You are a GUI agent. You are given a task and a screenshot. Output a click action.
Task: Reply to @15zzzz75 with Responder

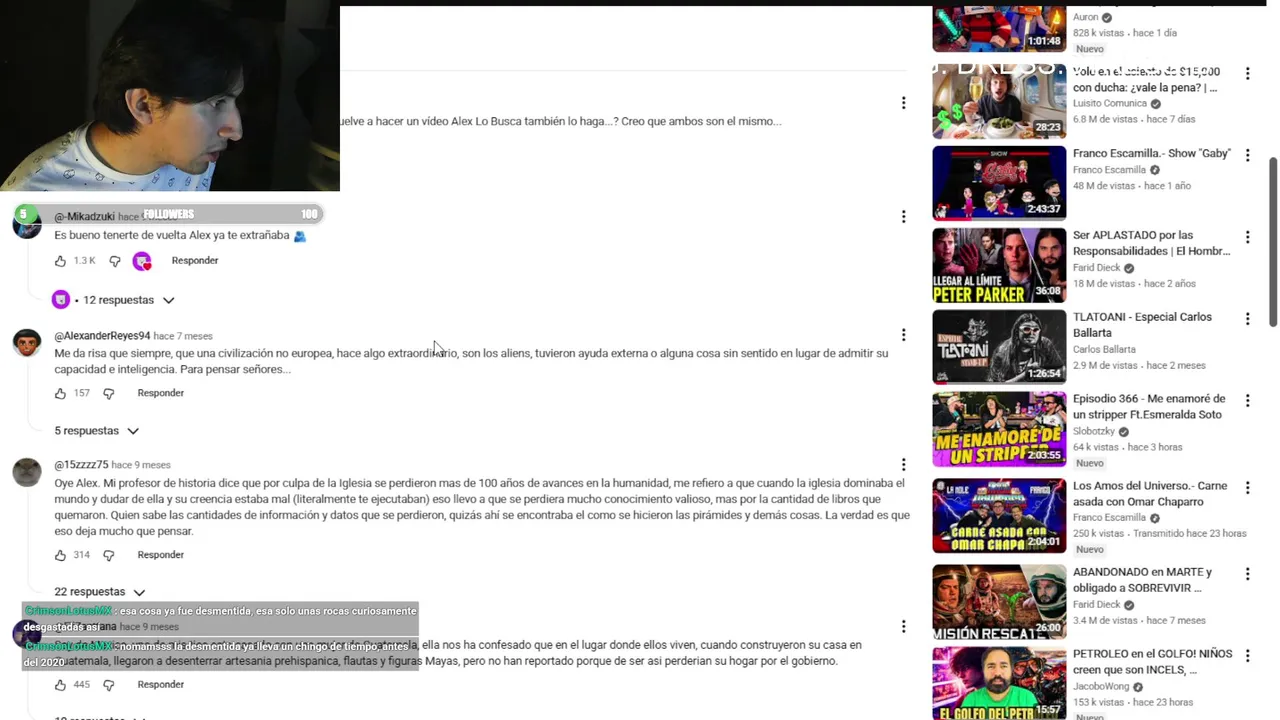161,555
